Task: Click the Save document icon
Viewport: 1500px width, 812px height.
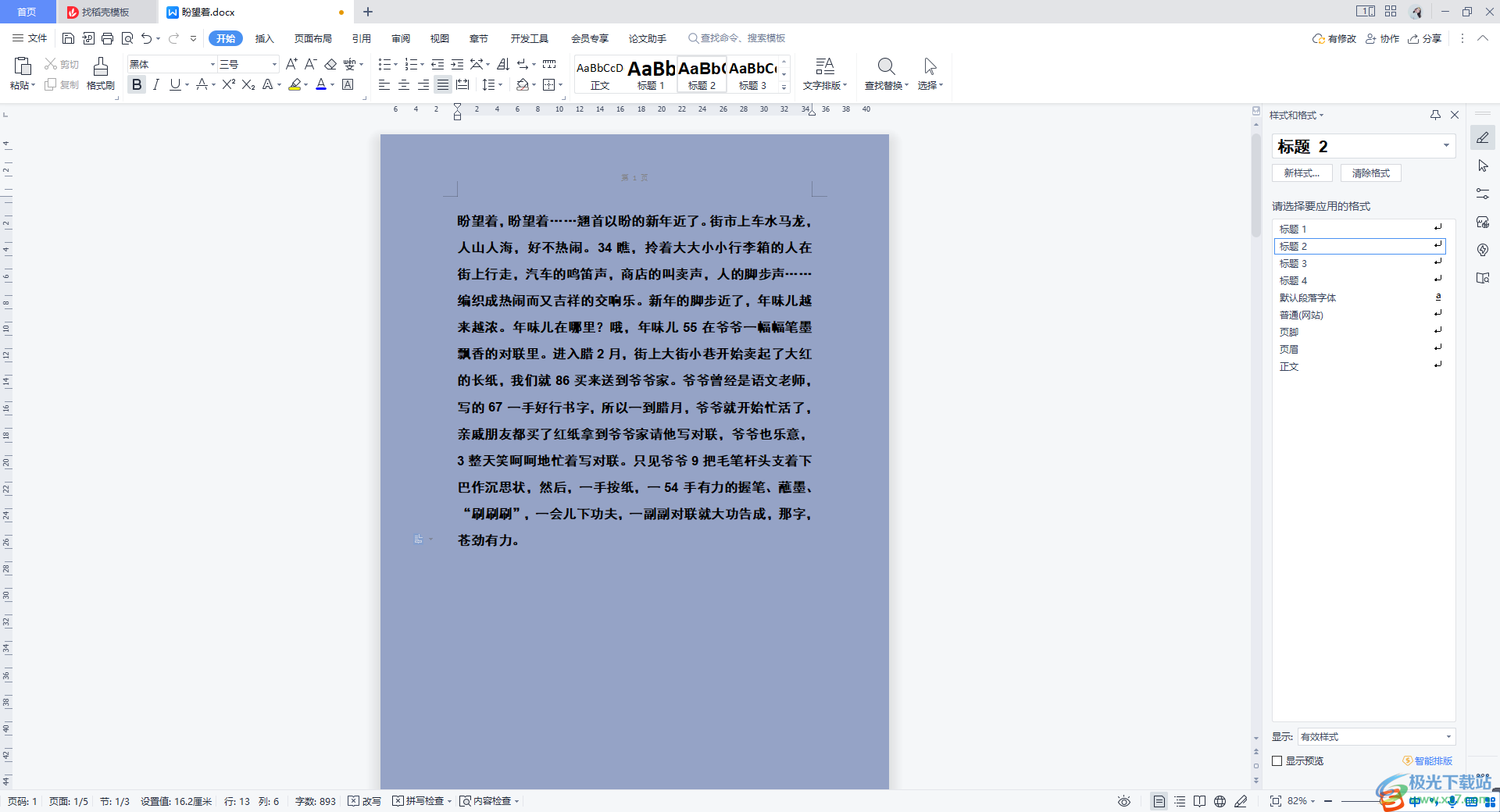Action: (x=68, y=38)
